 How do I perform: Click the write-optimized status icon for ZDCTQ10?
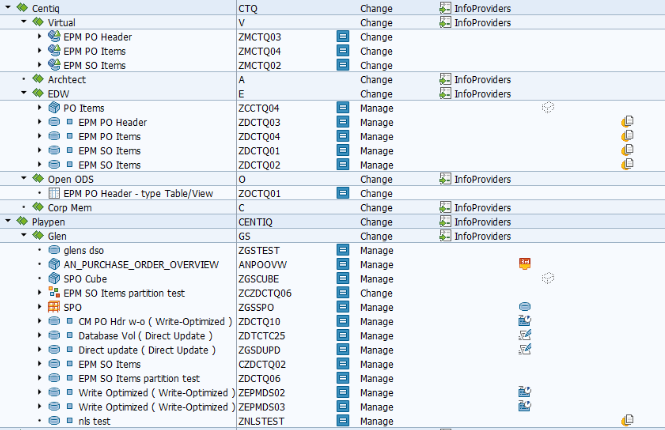point(524,321)
